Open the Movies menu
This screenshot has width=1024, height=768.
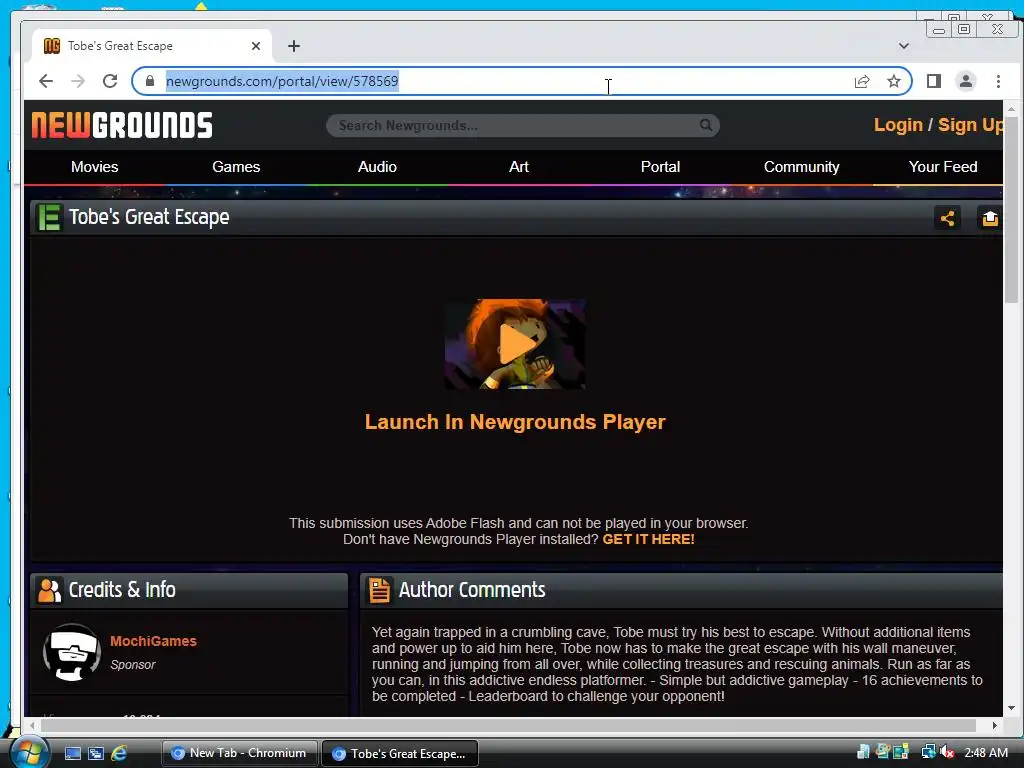(x=95, y=167)
